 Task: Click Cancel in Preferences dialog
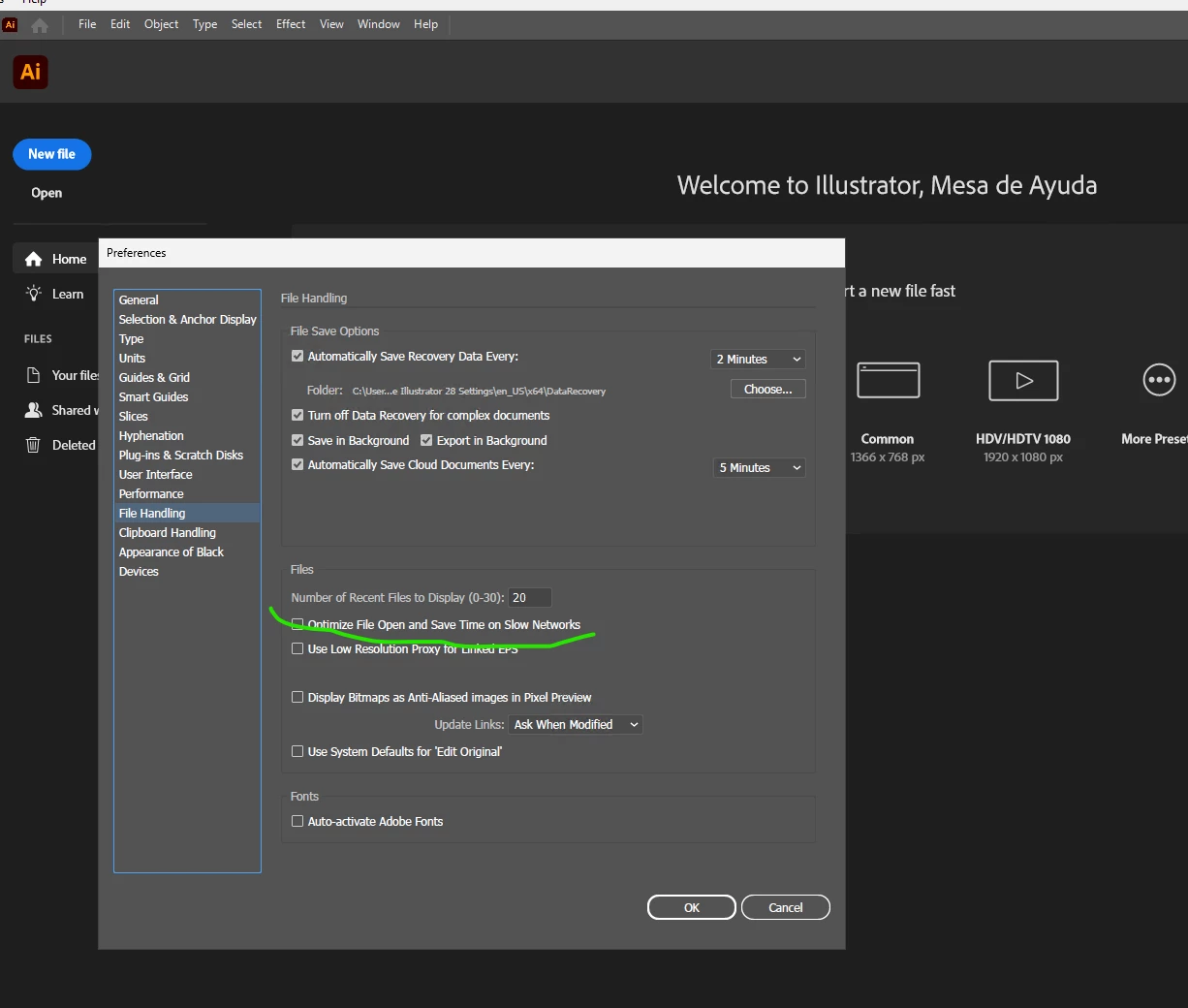786,907
